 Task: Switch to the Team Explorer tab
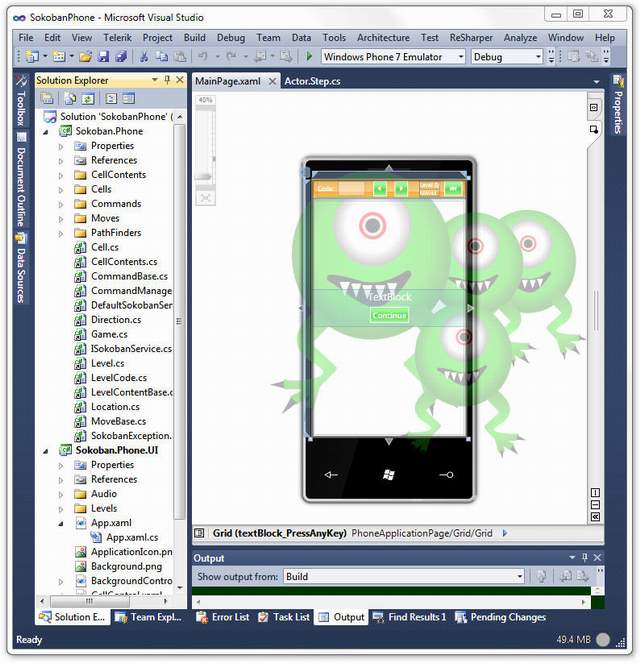click(x=150, y=617)
